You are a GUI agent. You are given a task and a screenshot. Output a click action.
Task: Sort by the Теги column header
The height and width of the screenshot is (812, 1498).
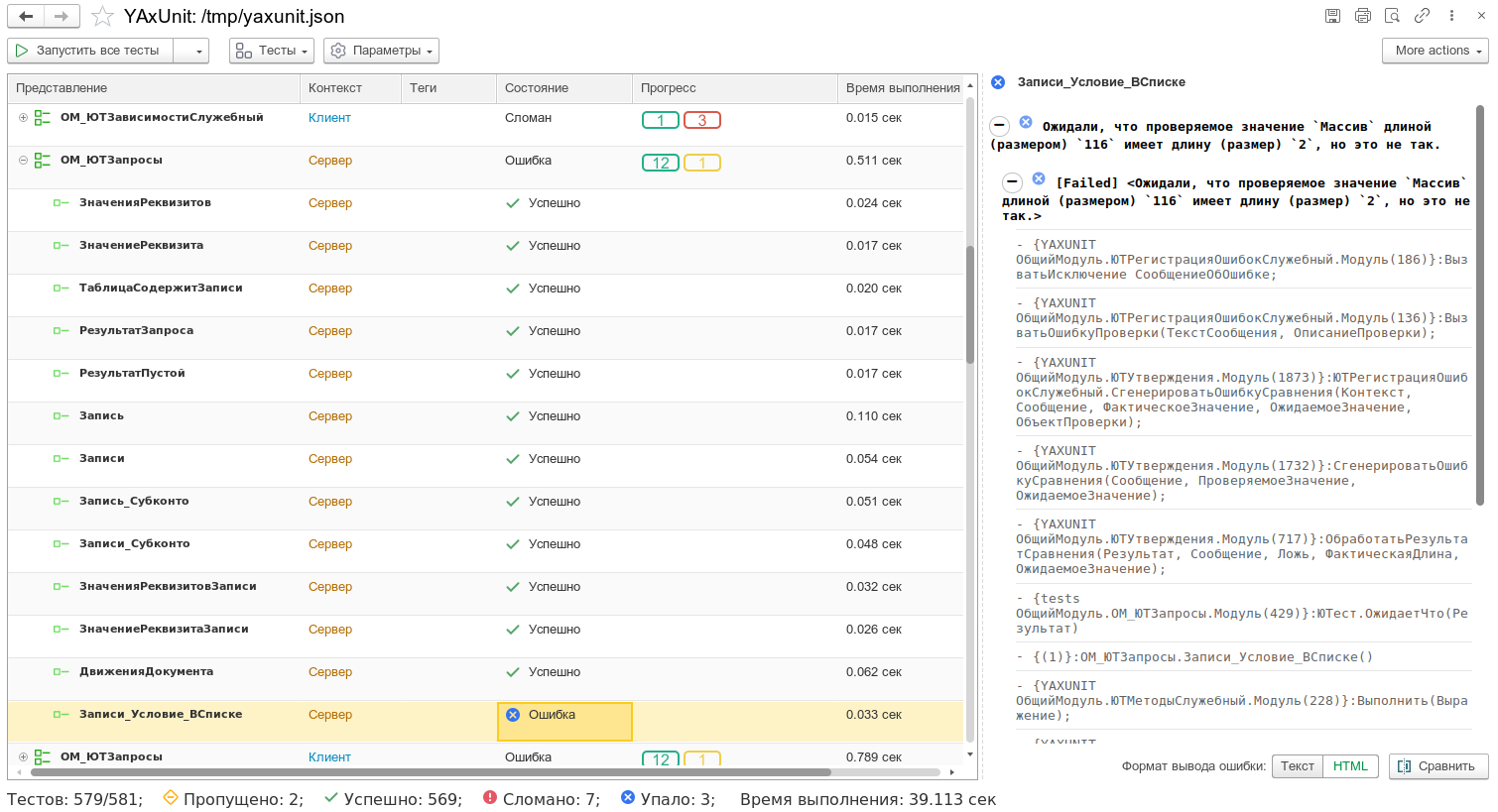coord(448,88)
